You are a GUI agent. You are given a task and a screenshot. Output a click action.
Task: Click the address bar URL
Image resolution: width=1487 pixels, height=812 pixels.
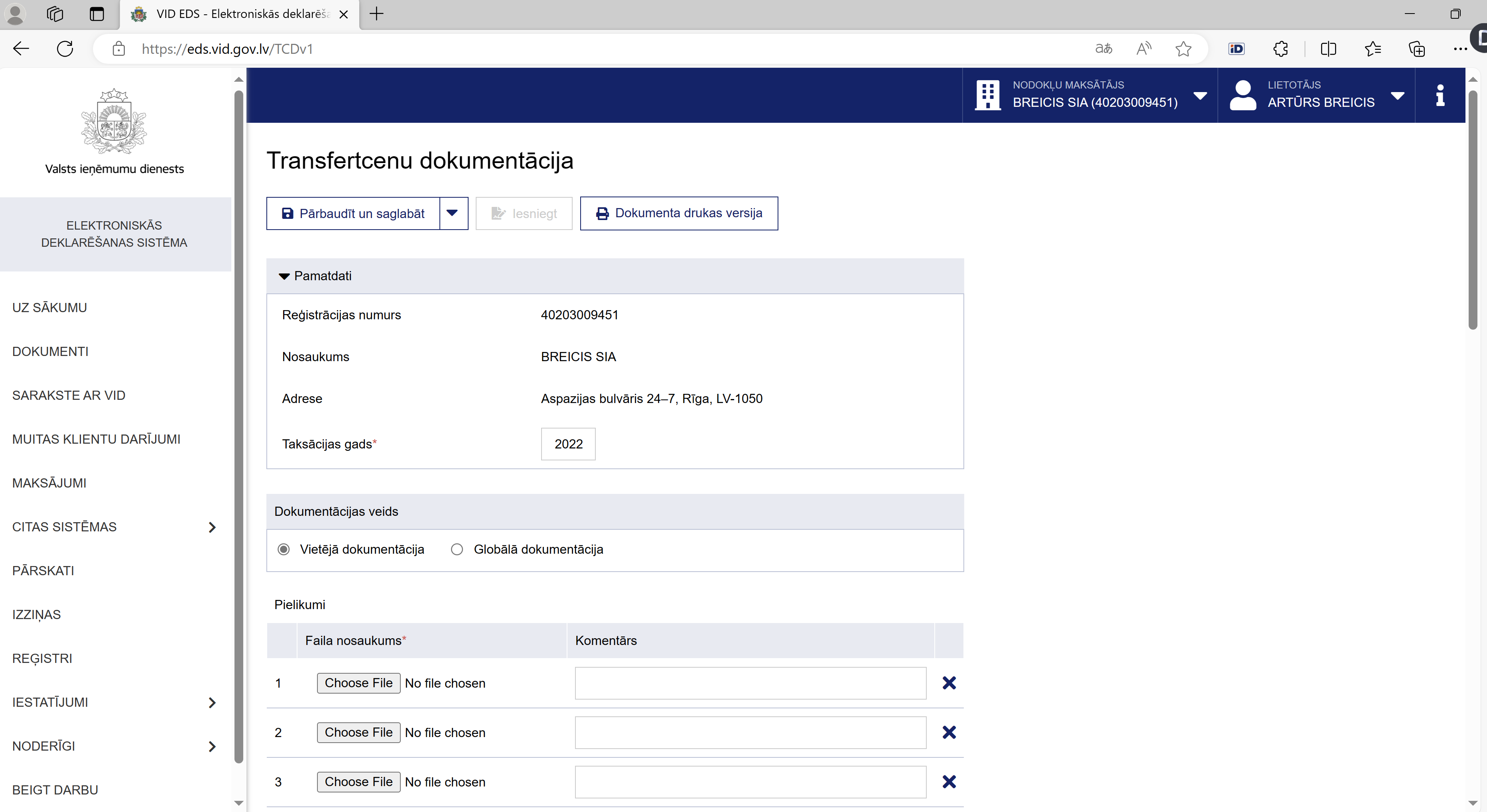coord(227,49)
